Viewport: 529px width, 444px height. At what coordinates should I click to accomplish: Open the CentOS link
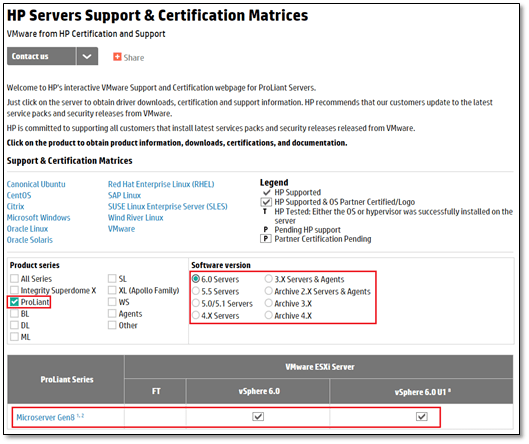(19, 195)
